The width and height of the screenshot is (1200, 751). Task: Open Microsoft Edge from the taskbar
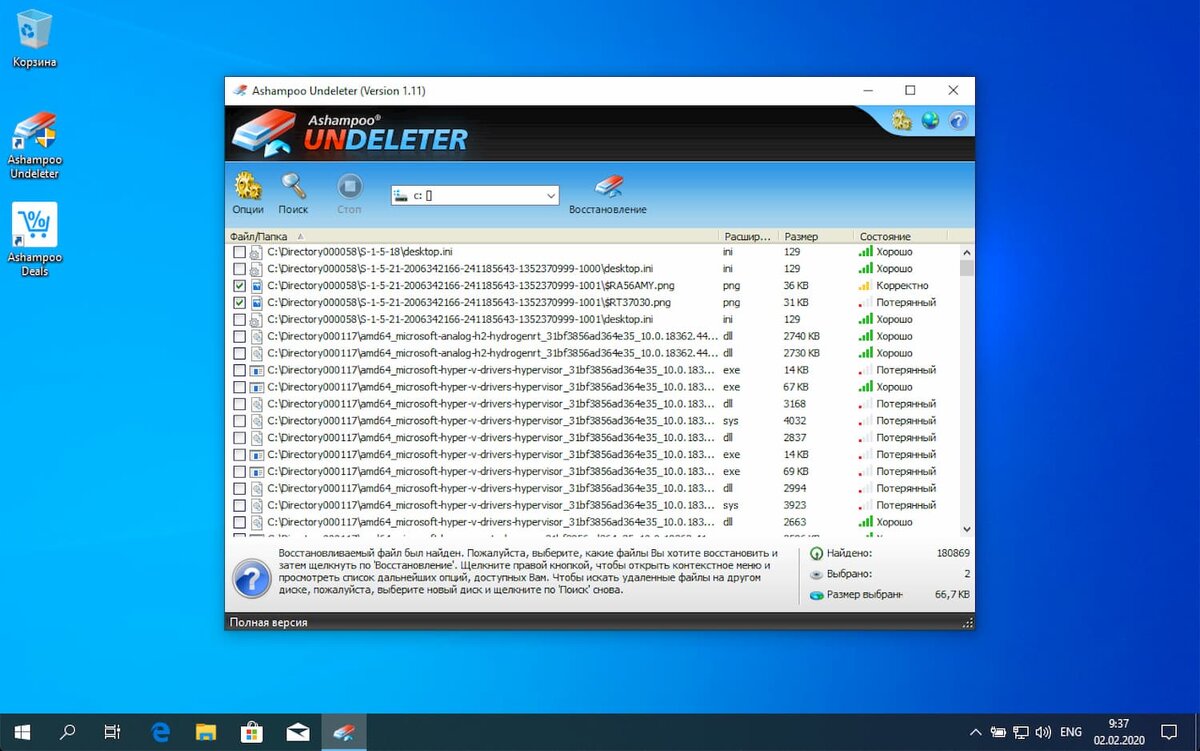tap(159, 732)
